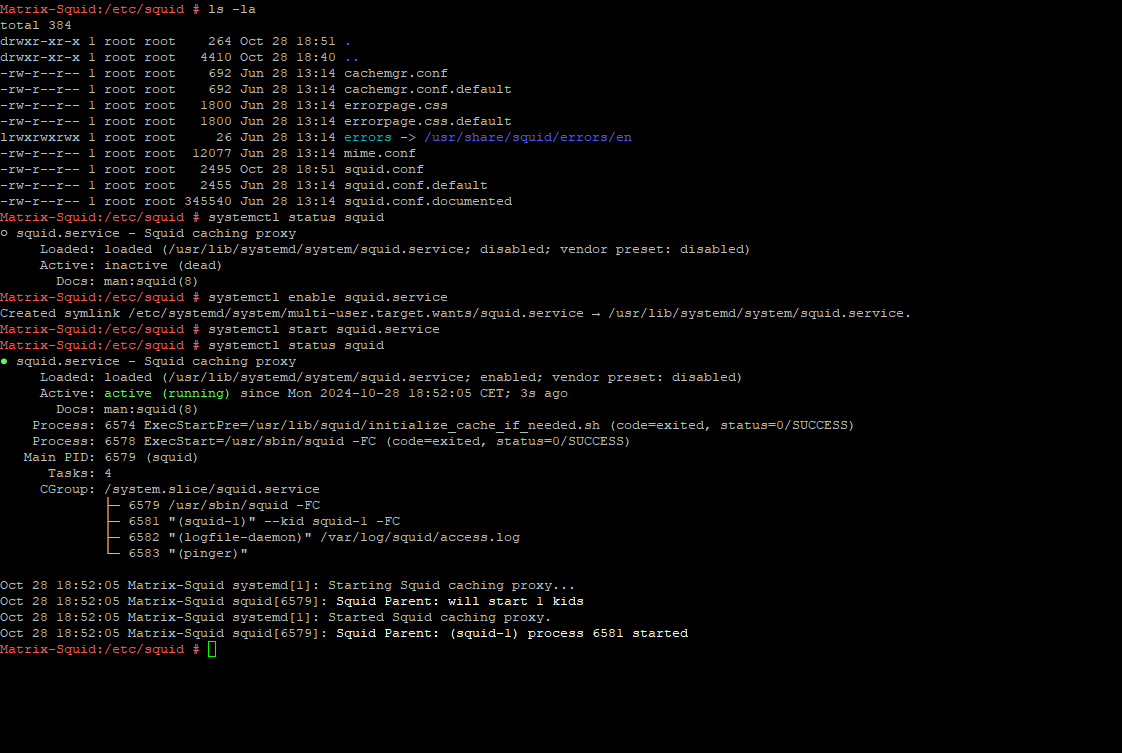
Task: Click the cachemgr.conf file name
Action: tap(396, 73)
